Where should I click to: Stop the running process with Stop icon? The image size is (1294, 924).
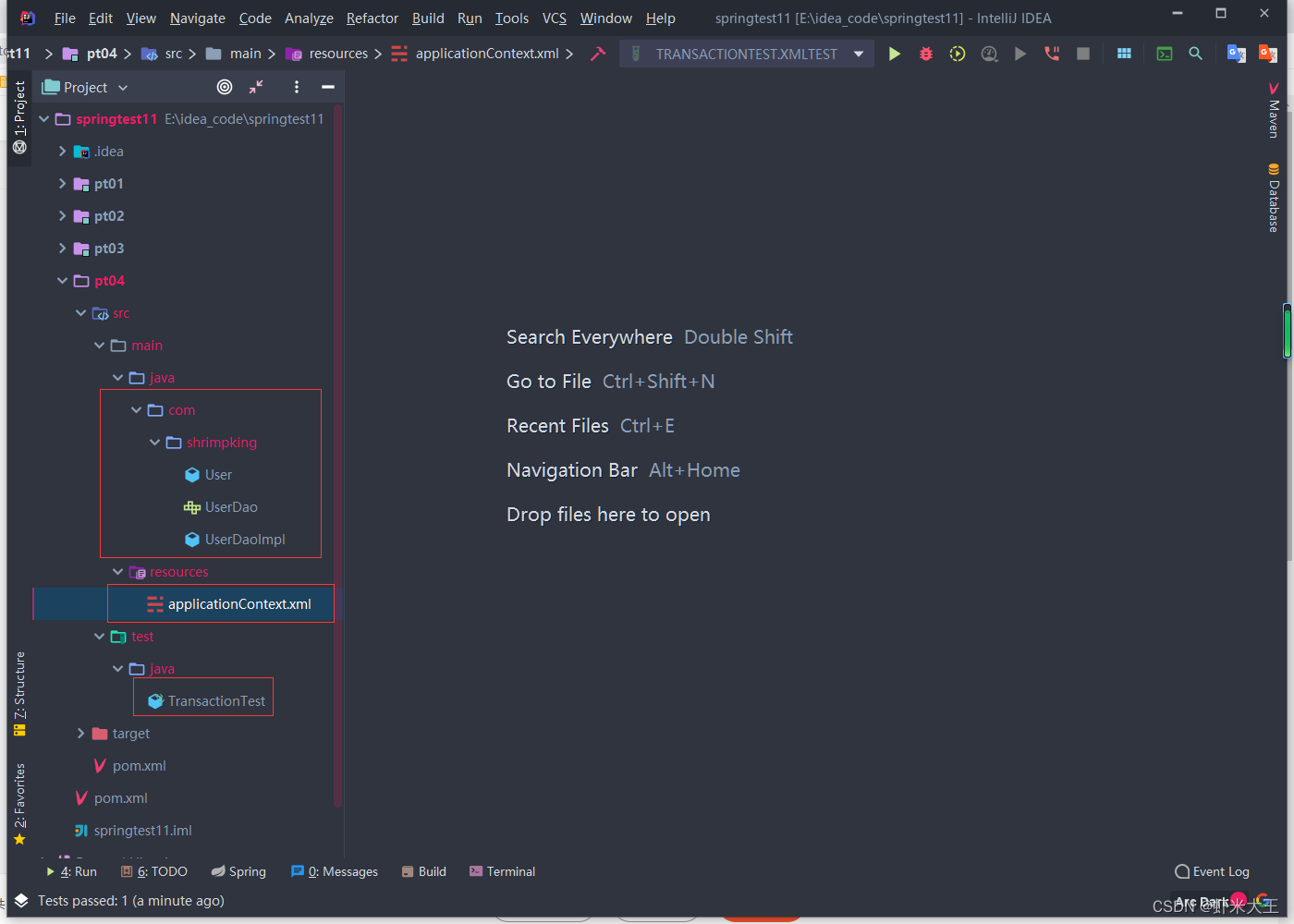point(1082,53)
